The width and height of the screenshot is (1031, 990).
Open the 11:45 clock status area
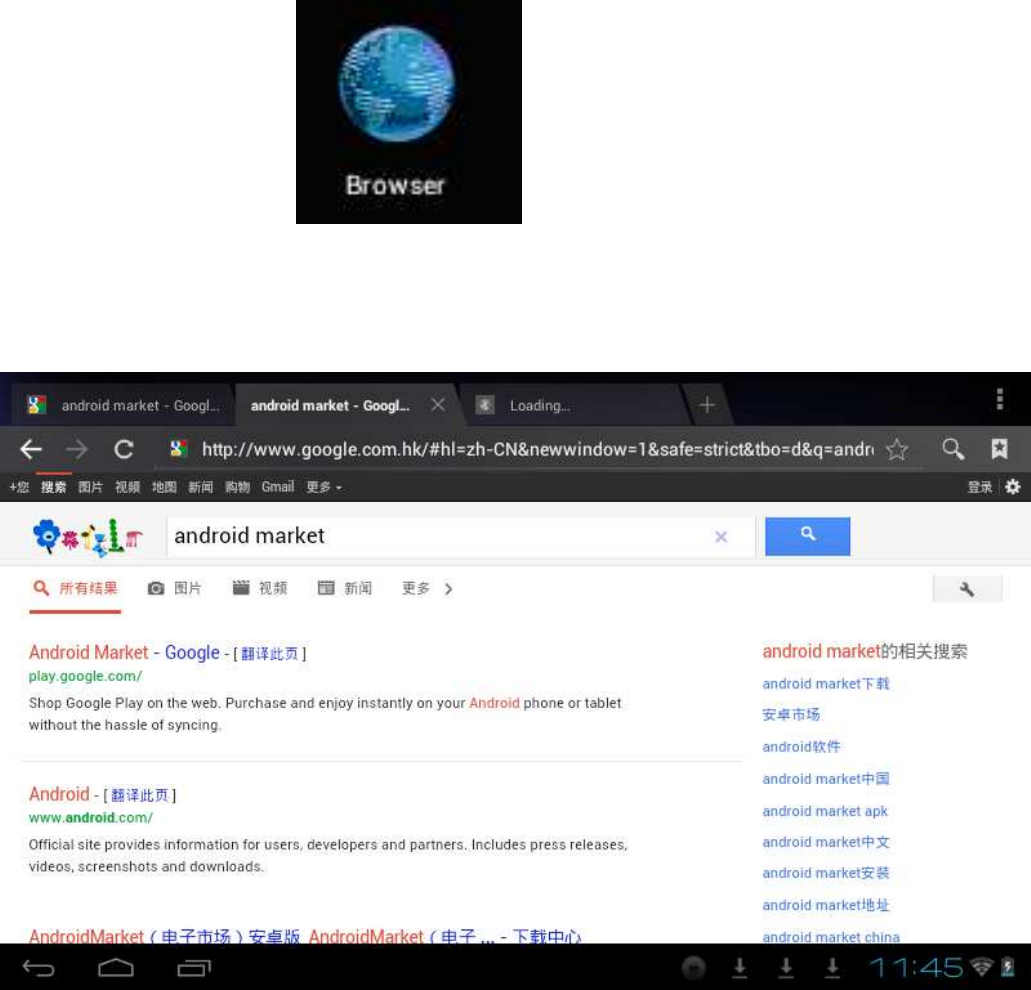click(915, 968)
